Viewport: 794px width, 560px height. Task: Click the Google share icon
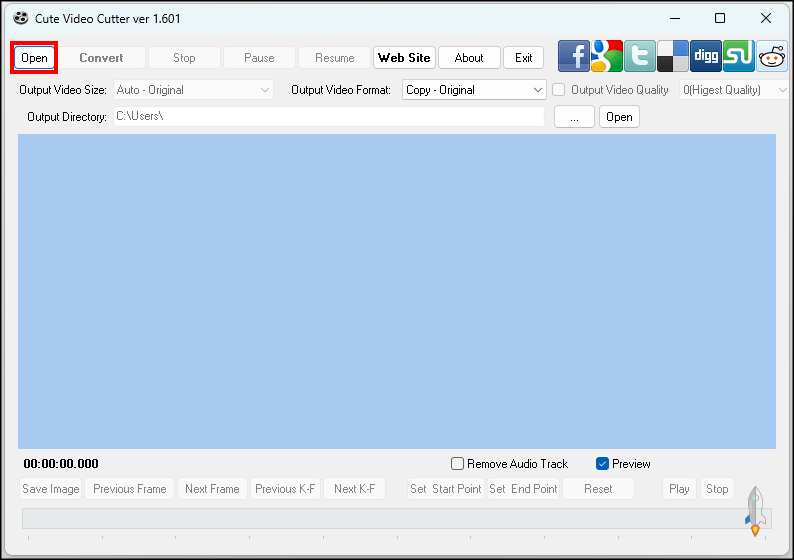tap(606, 57)
